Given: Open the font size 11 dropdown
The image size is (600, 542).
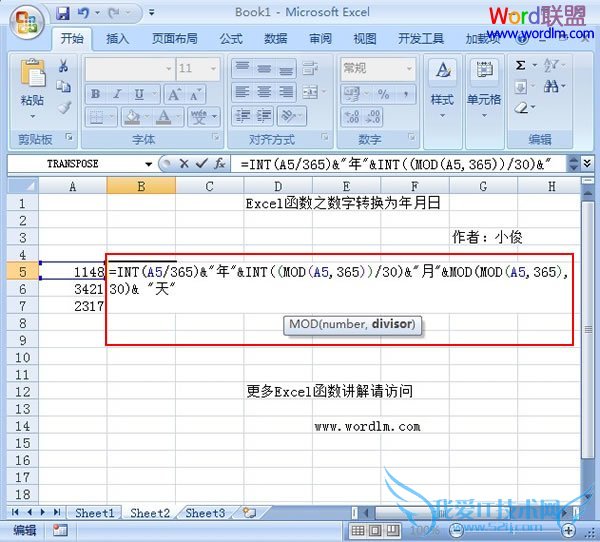Looking at the screenshot, I should coord(213,69).
